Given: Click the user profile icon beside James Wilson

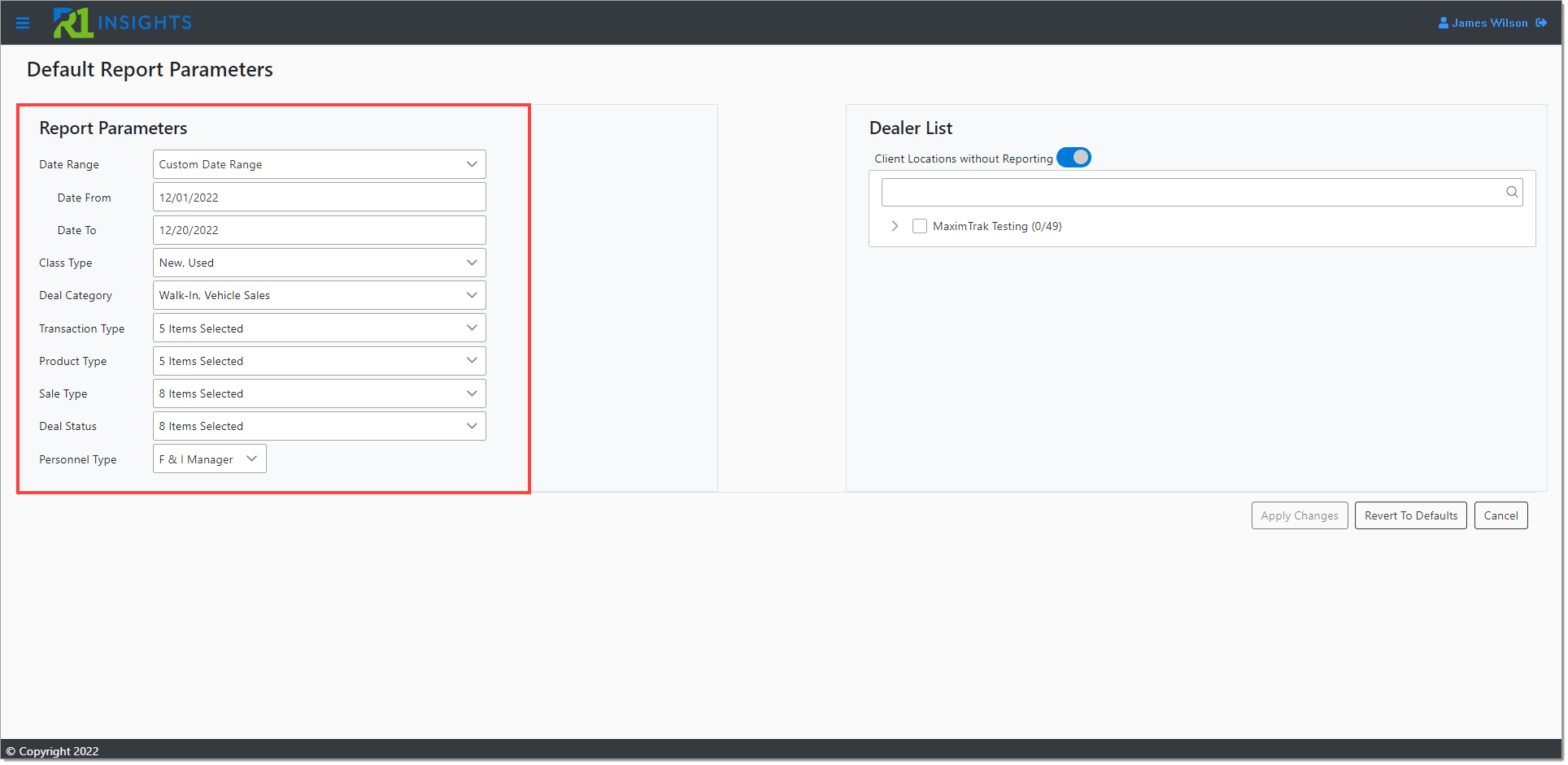Looking at the screenshot, I should pos(1443,23).
